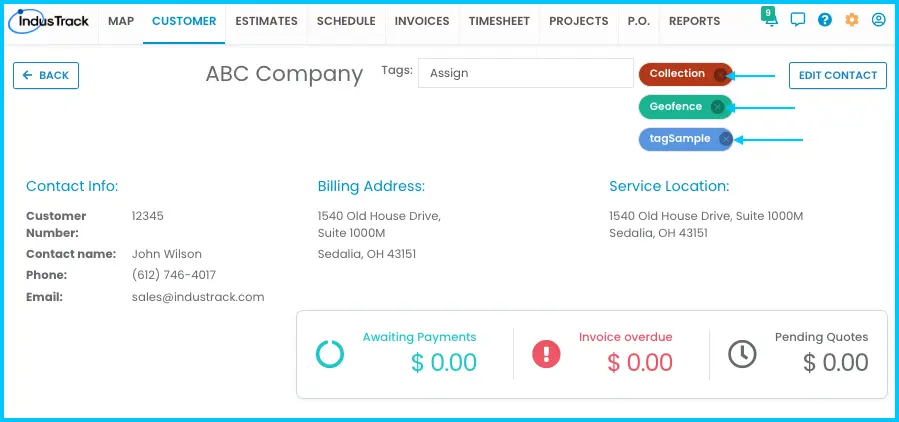Open the chat messages icon
This screenshot has height=422, width=899.
tap(798, 20)
